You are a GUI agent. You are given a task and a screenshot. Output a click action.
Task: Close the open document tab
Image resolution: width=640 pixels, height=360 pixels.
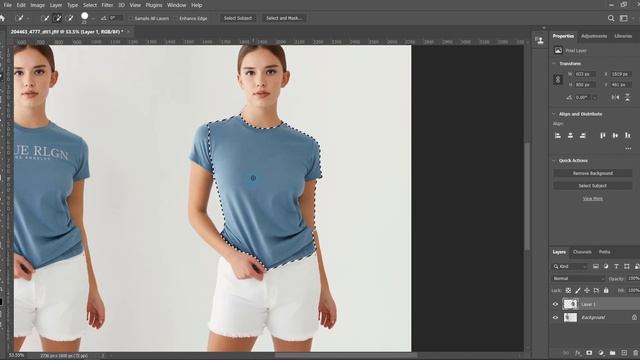(x=128, y=31)
